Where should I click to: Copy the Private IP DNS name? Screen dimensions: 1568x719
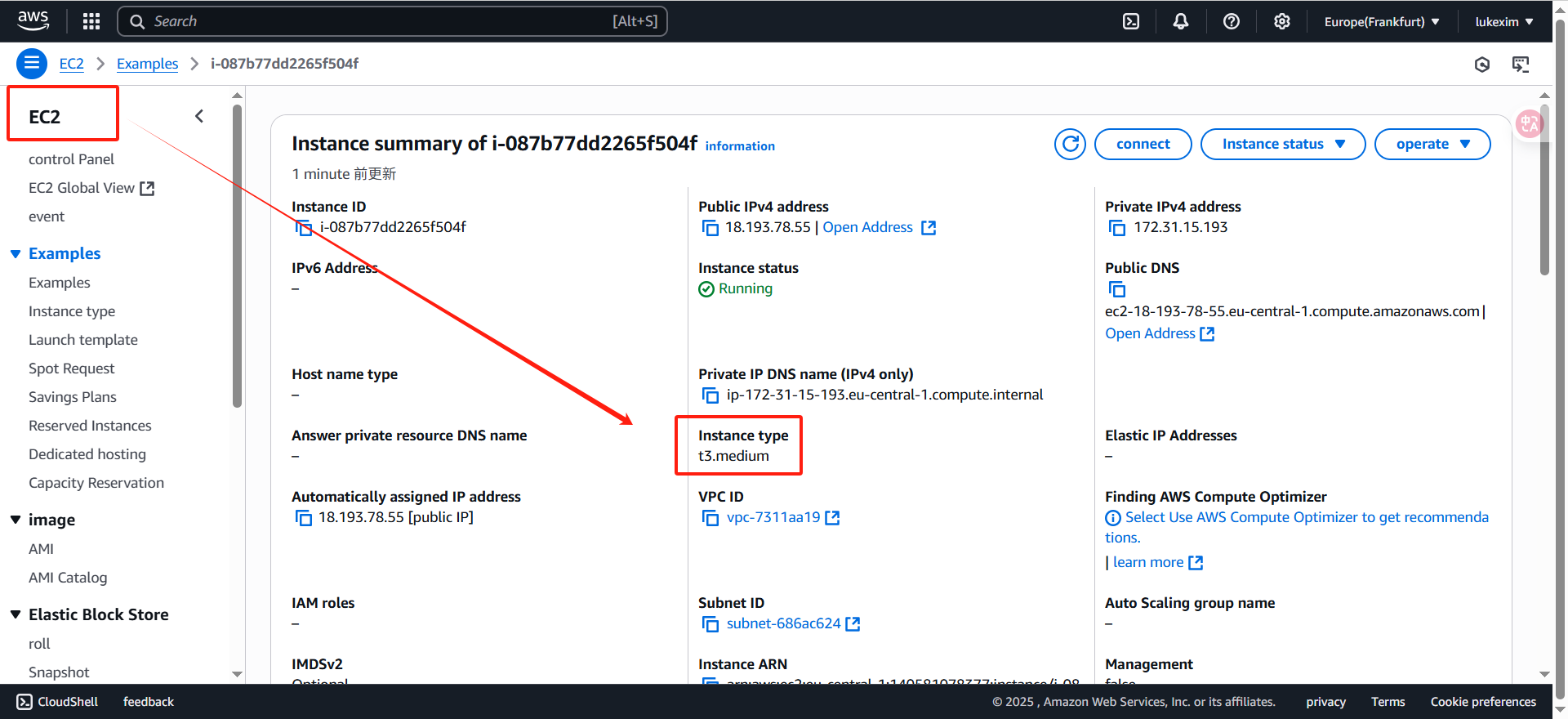click(710, 395)
